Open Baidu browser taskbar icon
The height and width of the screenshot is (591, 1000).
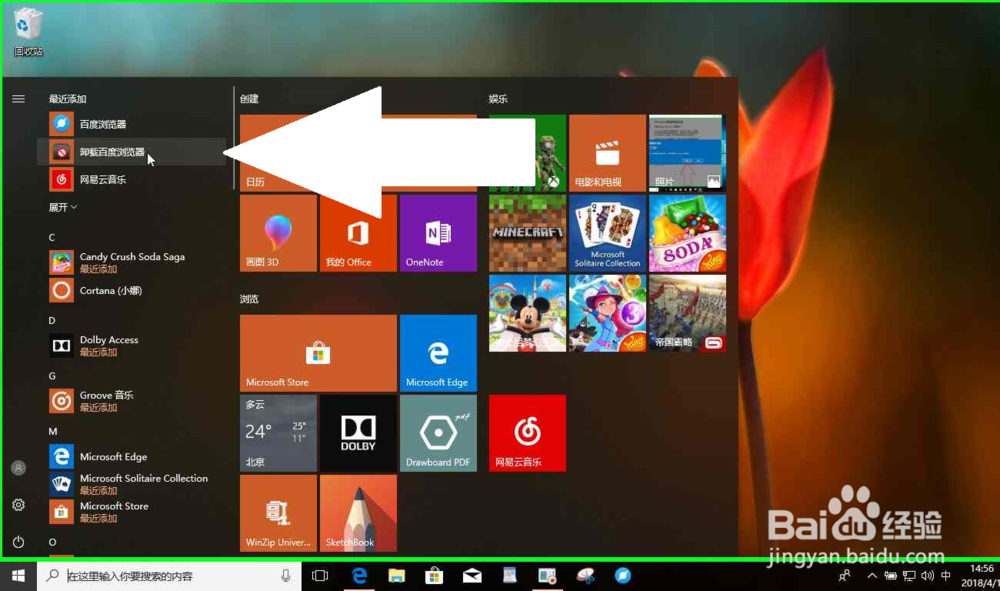(x=622, y=576)
